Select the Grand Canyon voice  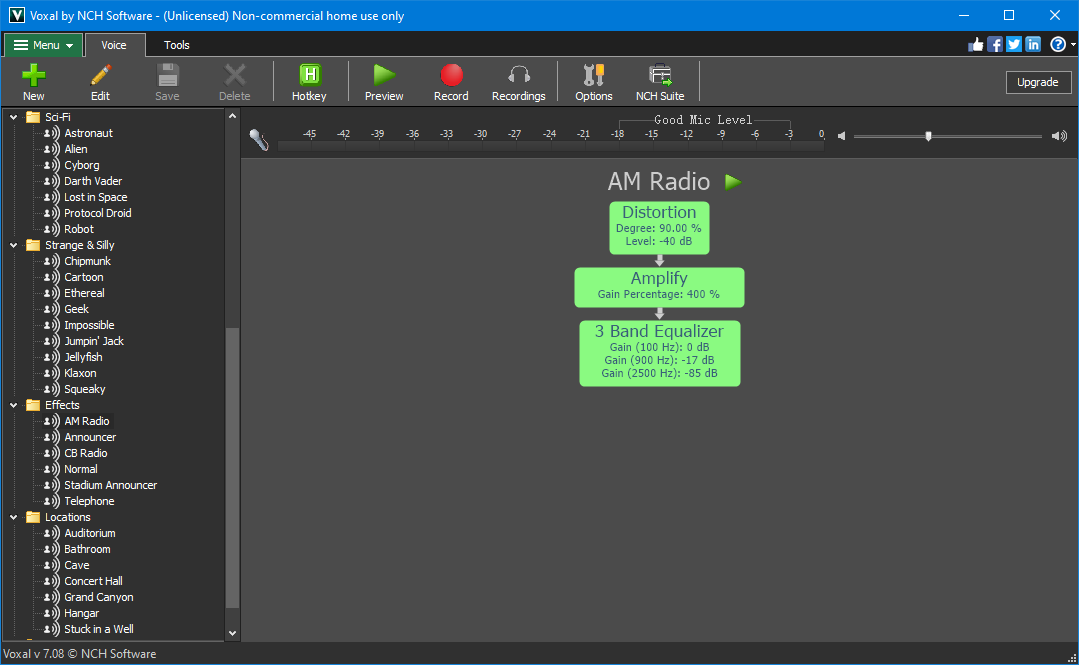tap(98, 597)
